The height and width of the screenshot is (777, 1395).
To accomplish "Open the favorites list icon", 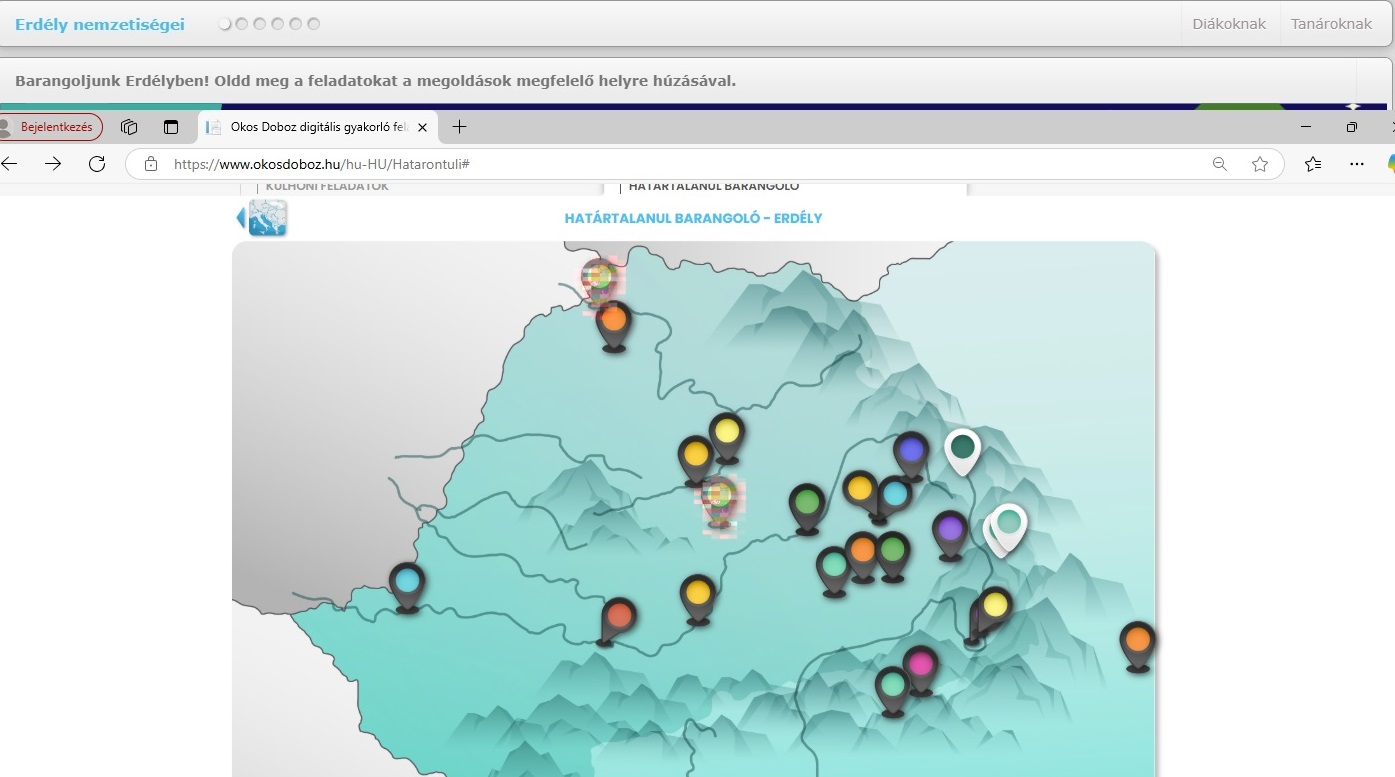I will [x=1313, y=164].
